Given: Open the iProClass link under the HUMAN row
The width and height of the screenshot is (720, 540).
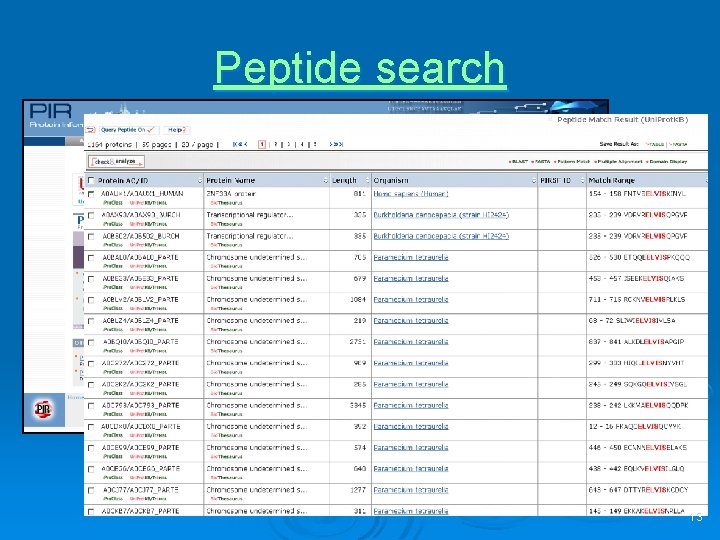Looking at the screenshot, I should (x=112, y=202).
